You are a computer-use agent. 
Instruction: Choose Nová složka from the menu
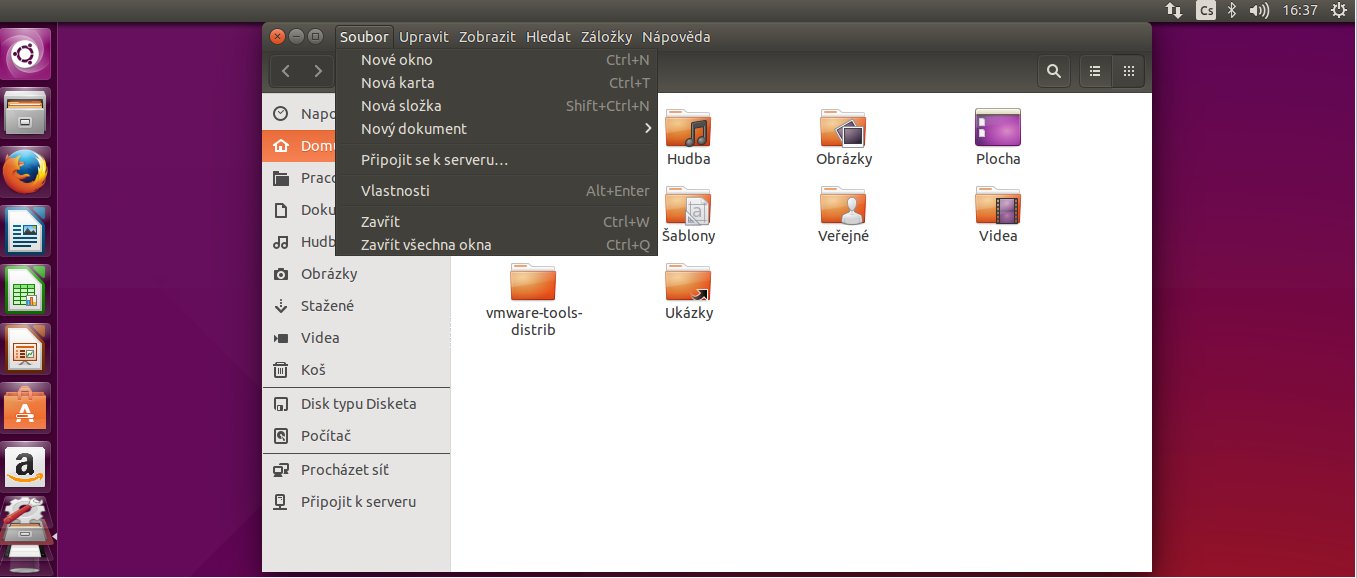click(401, 106)
